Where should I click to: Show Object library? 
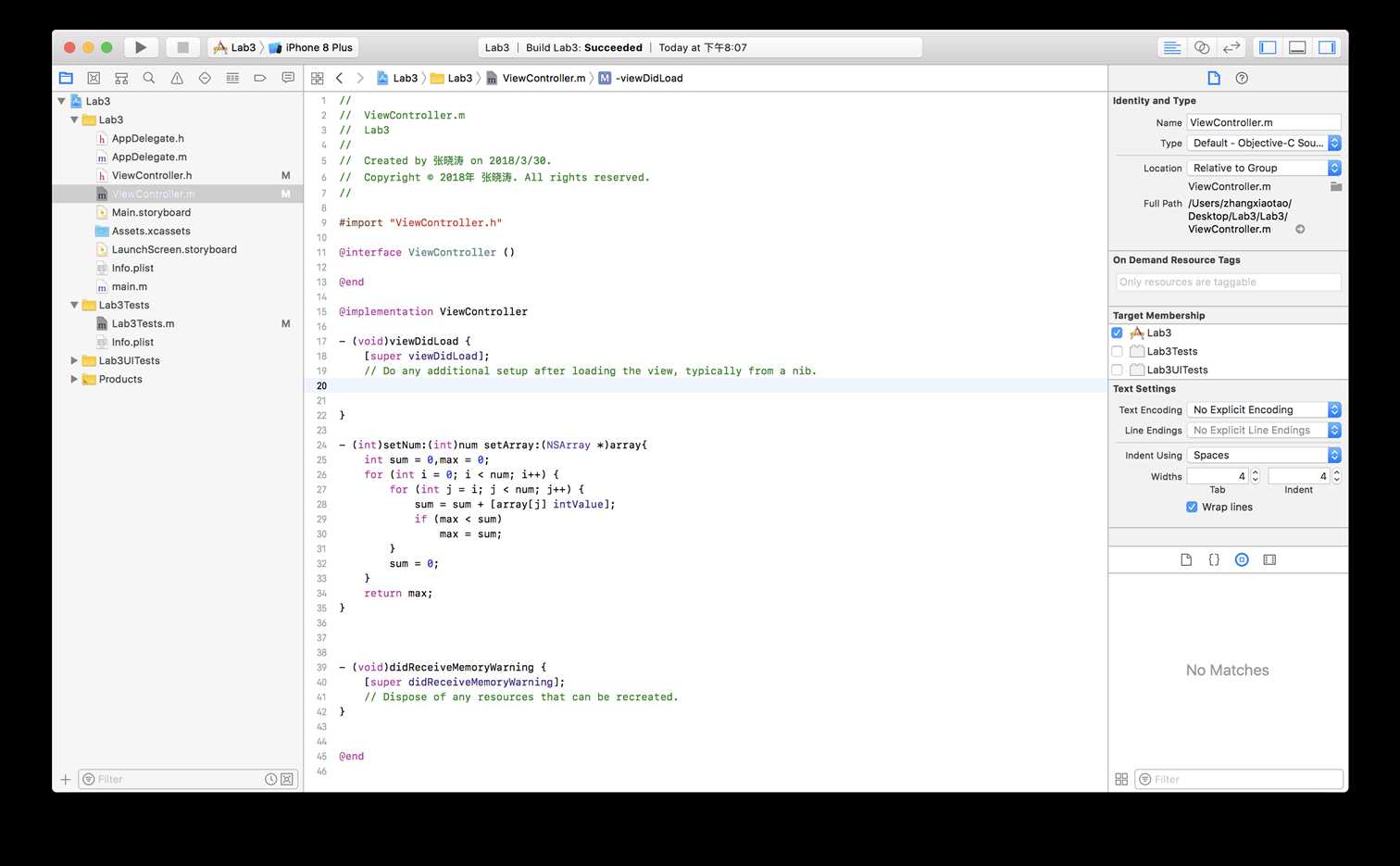tap(1242, 559)
